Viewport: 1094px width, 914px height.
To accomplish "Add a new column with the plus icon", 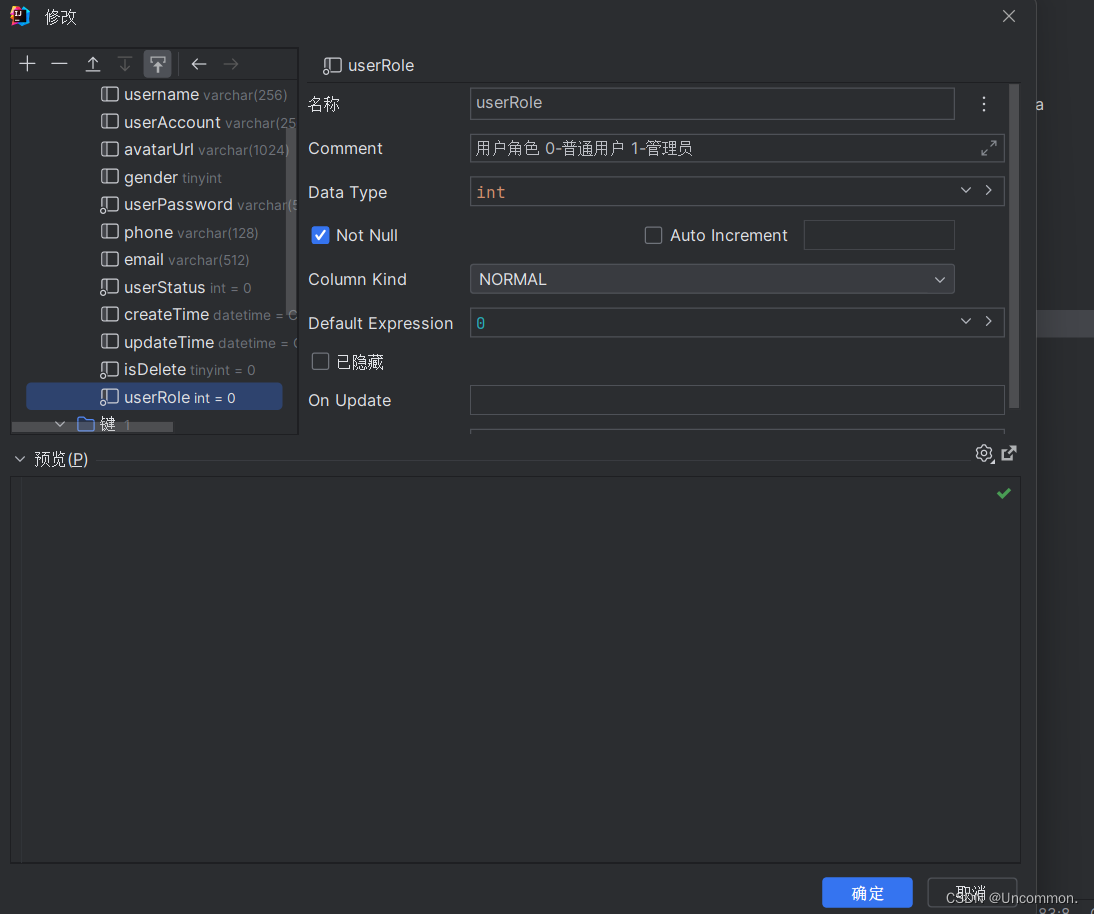I will tap(27, 63).
